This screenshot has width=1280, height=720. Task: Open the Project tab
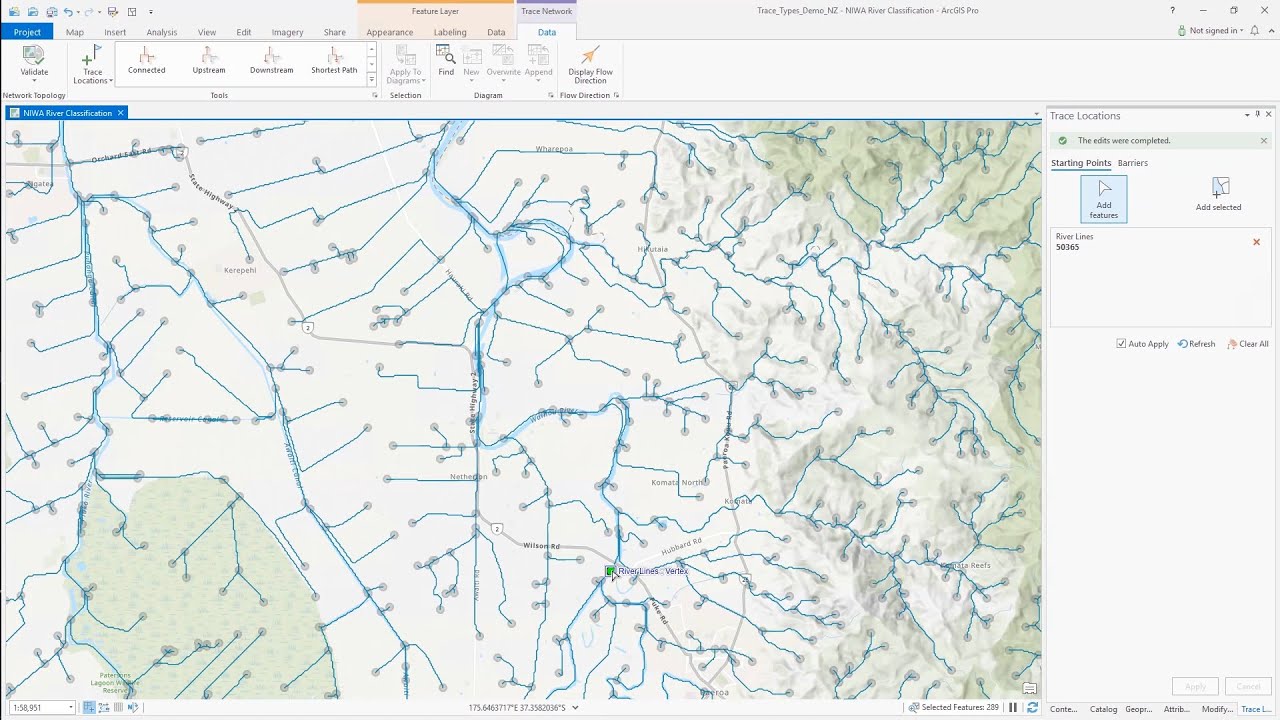click(27, 32)
